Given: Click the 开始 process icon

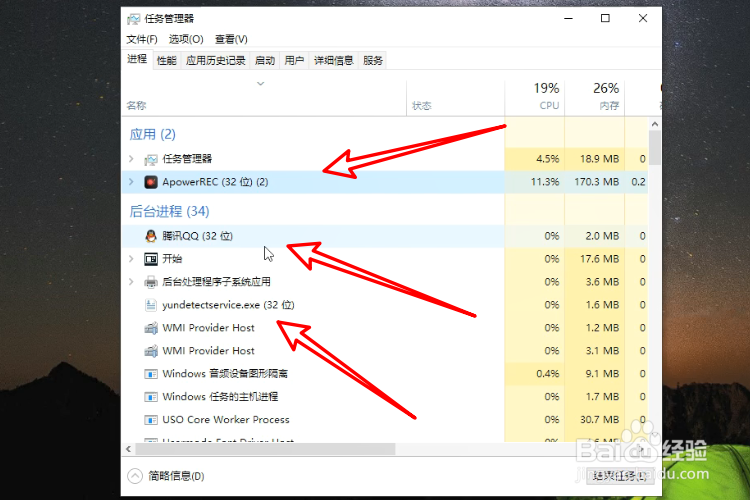Looking at the screenshot, I should 151,259.
